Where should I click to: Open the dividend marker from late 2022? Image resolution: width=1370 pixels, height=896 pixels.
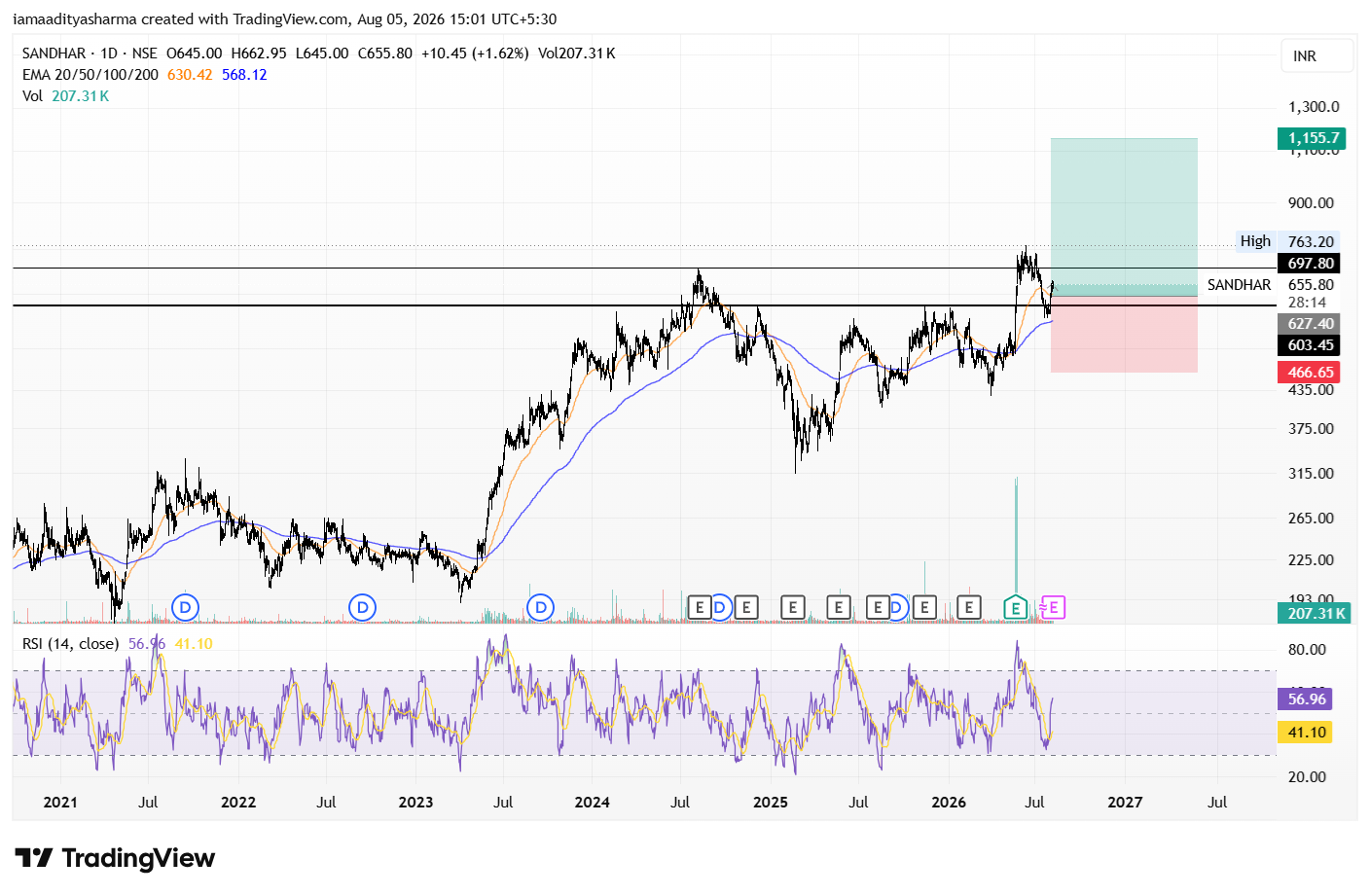pos(362,608)
